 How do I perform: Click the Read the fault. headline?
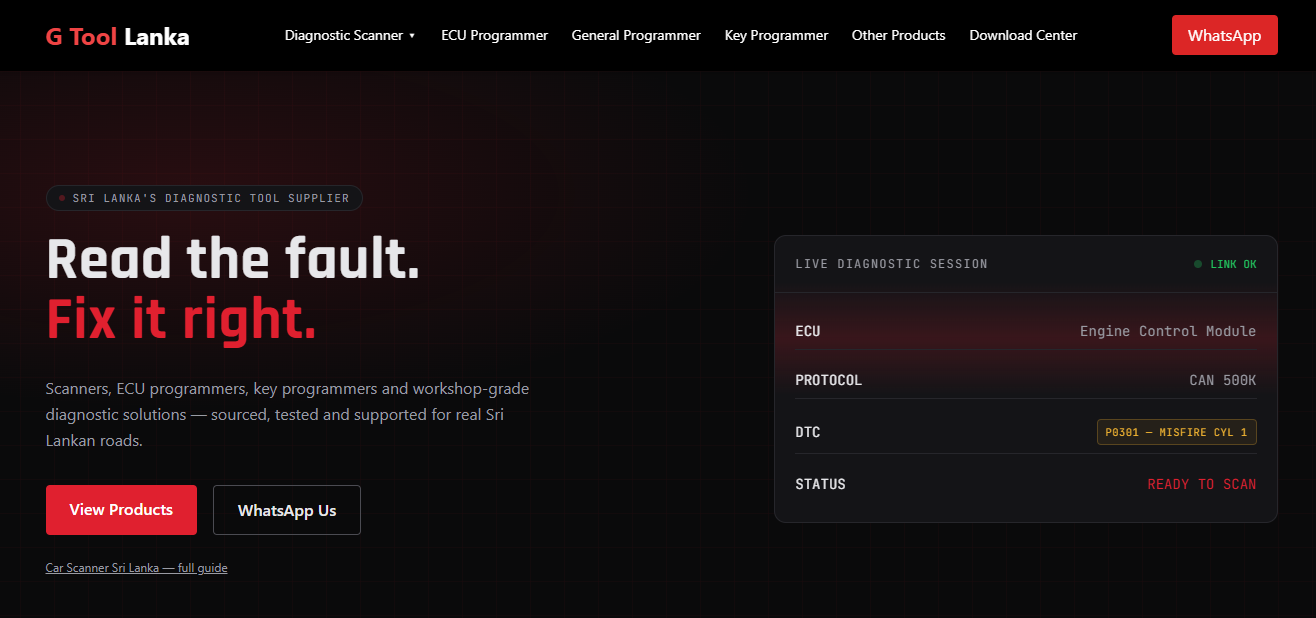pos(233,259)
